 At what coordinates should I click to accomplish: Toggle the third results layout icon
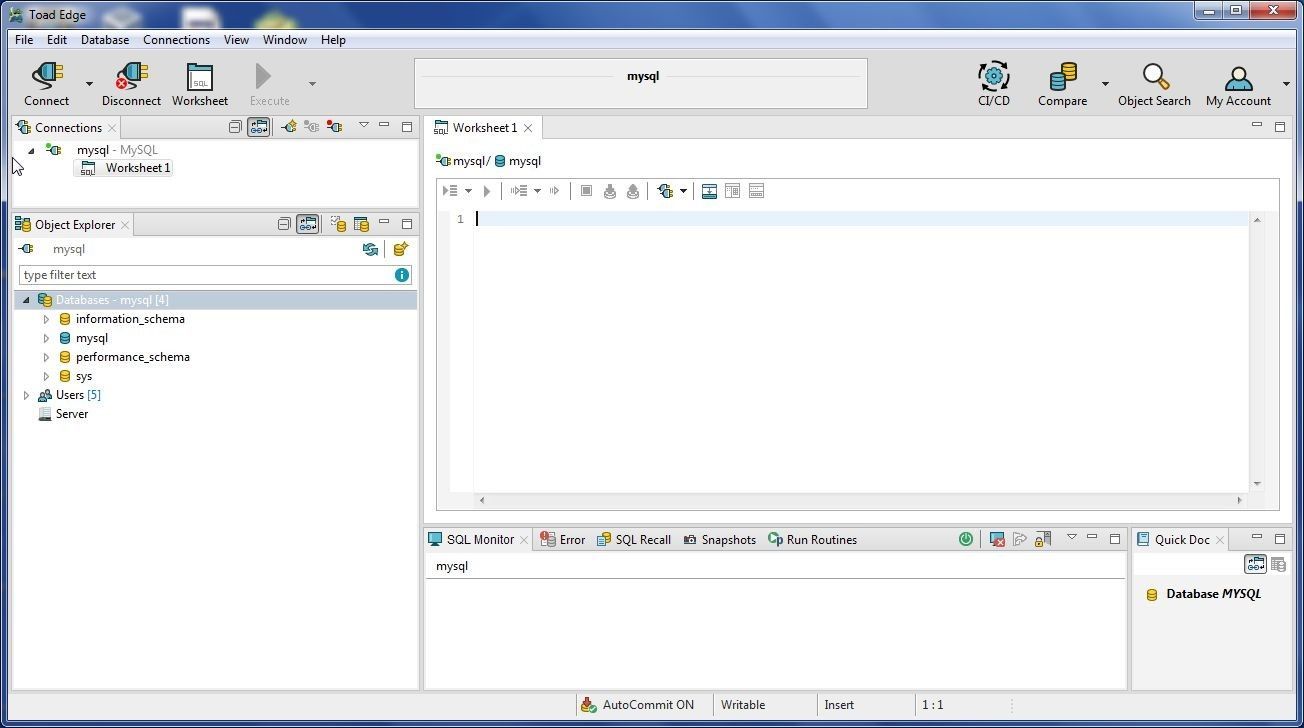[756, 191]
